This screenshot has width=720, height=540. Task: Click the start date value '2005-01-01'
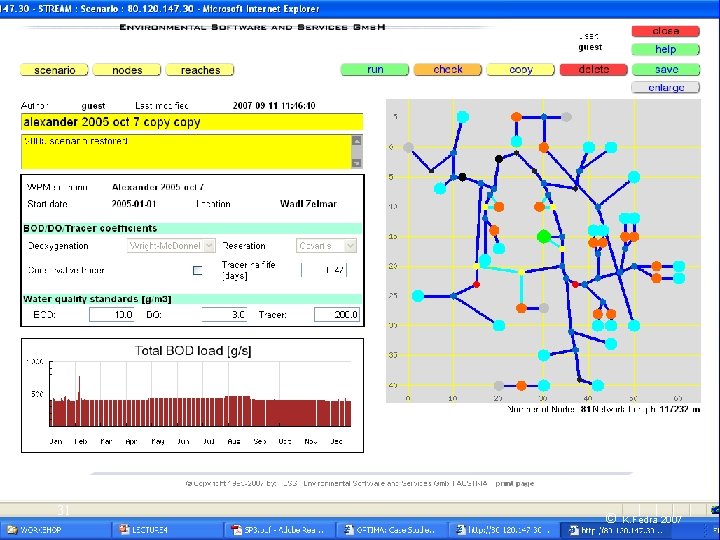point(134,203)
